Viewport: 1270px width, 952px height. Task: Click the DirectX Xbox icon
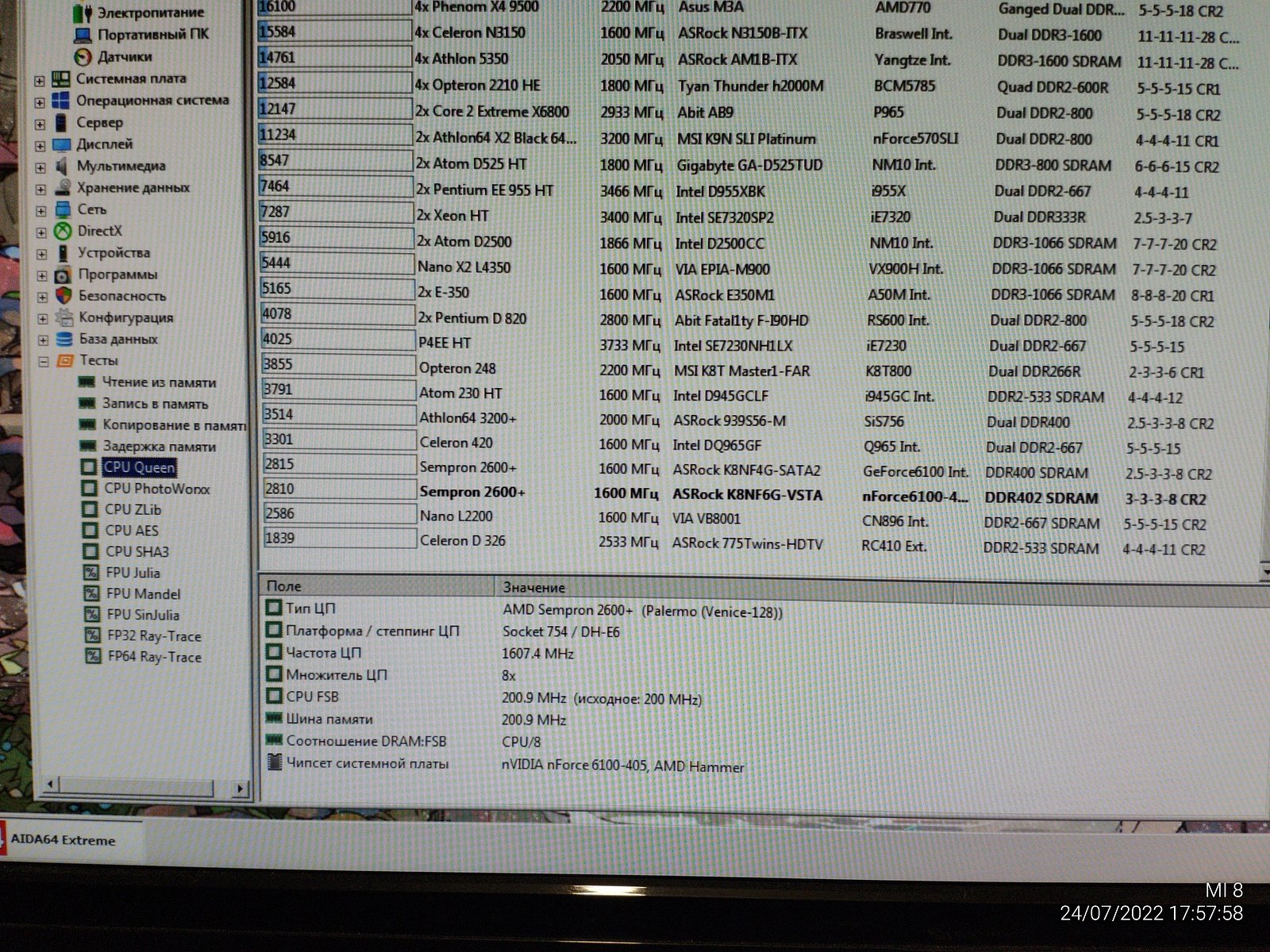coord(63,232)
